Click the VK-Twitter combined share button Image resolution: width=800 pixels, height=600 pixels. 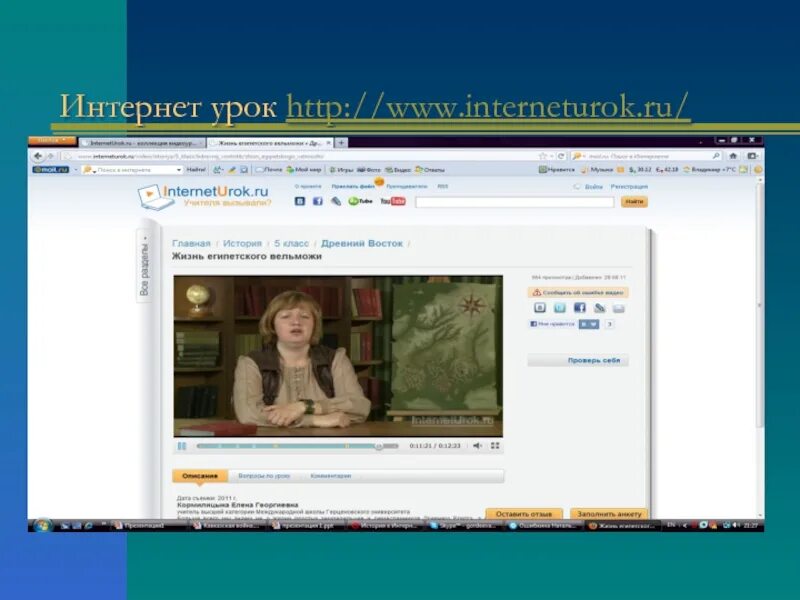[589, 324]
